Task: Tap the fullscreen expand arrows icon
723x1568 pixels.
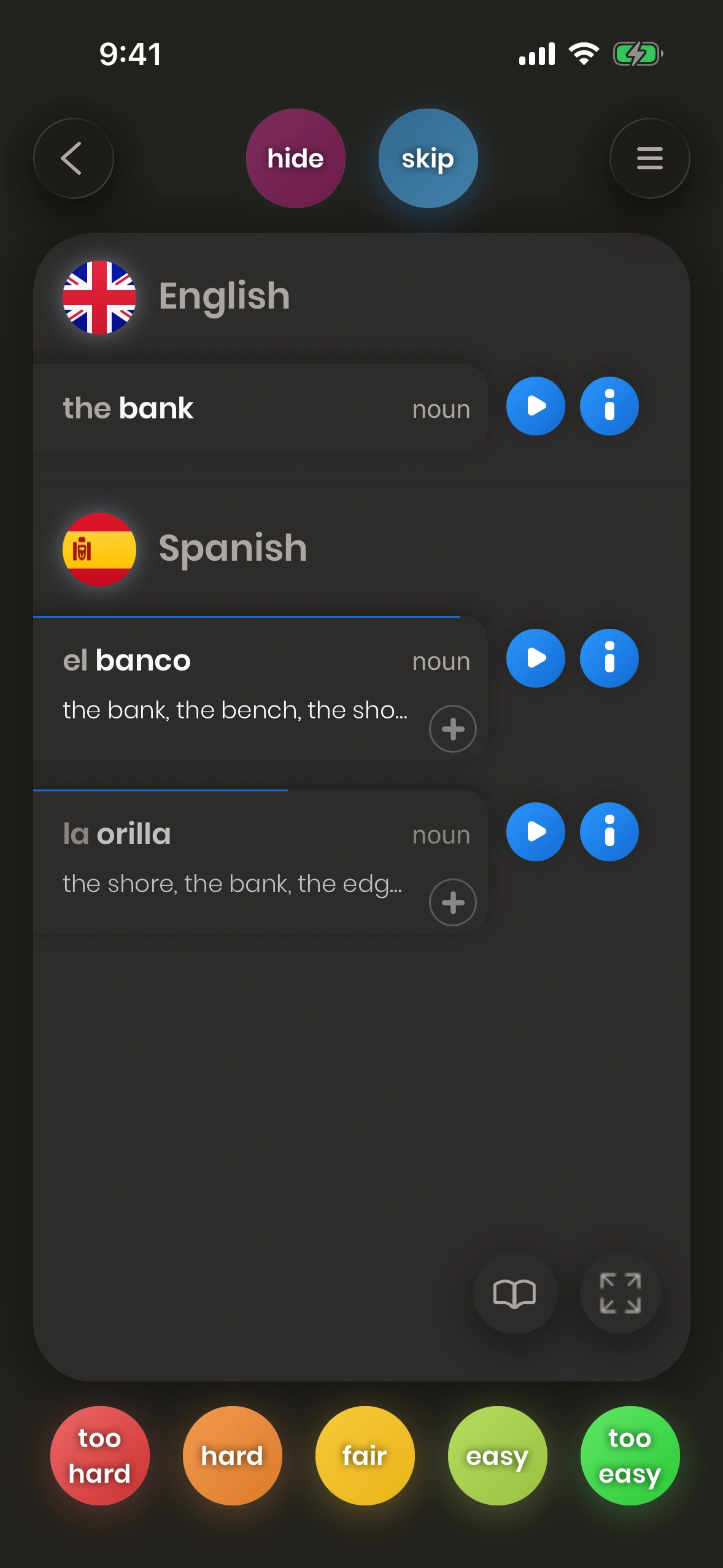Action: [620, 1293]
